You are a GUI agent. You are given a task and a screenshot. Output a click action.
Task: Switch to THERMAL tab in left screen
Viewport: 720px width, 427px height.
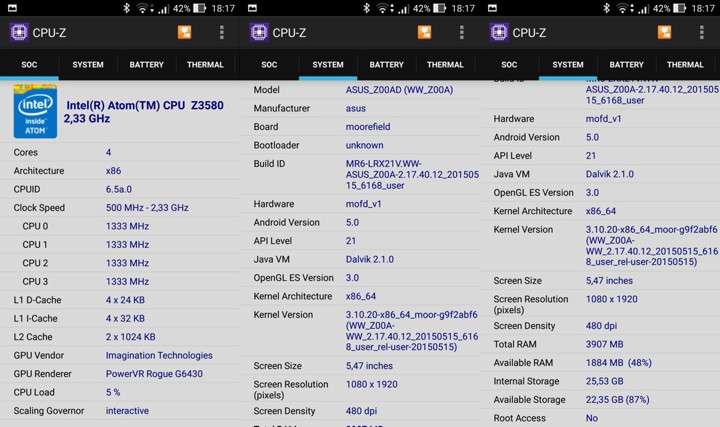[205, 65]
